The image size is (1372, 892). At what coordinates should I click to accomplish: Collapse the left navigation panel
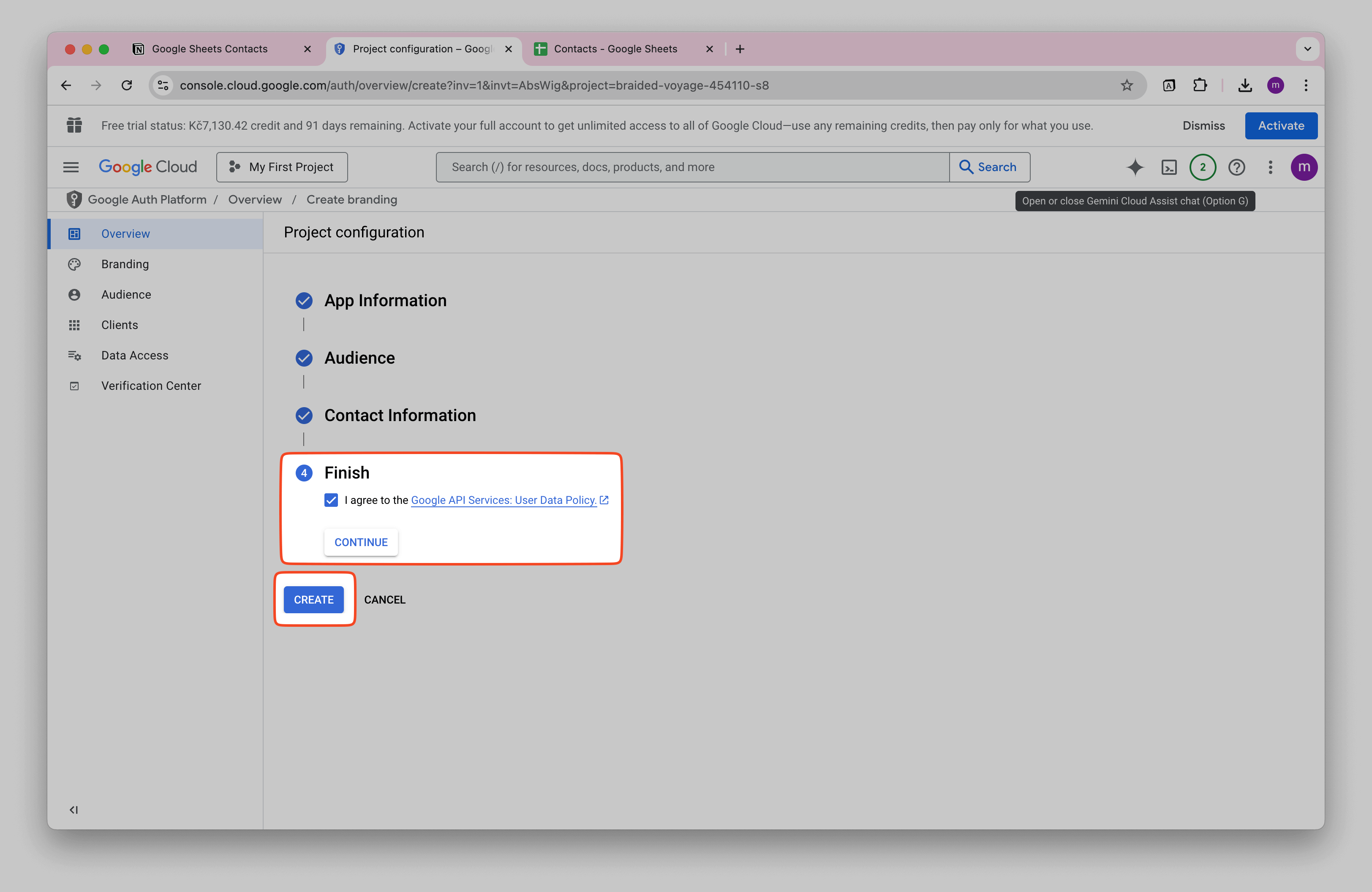(74, 810)
